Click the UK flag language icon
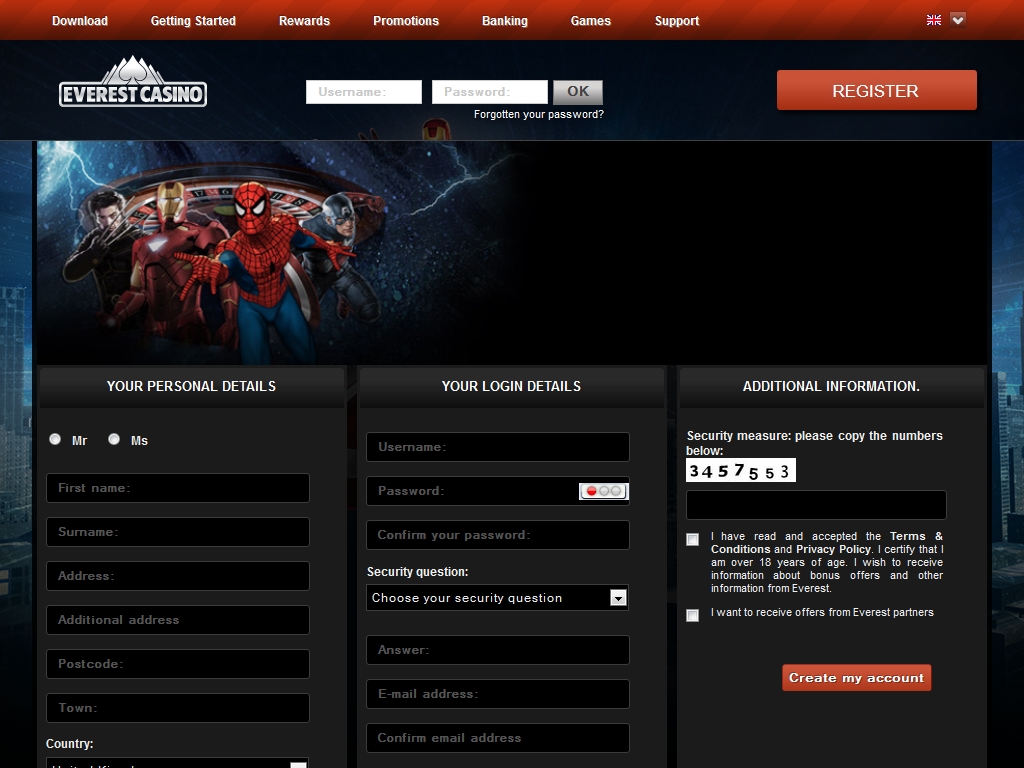This screenshot has width=1024, height=768. tap(934, 20)
